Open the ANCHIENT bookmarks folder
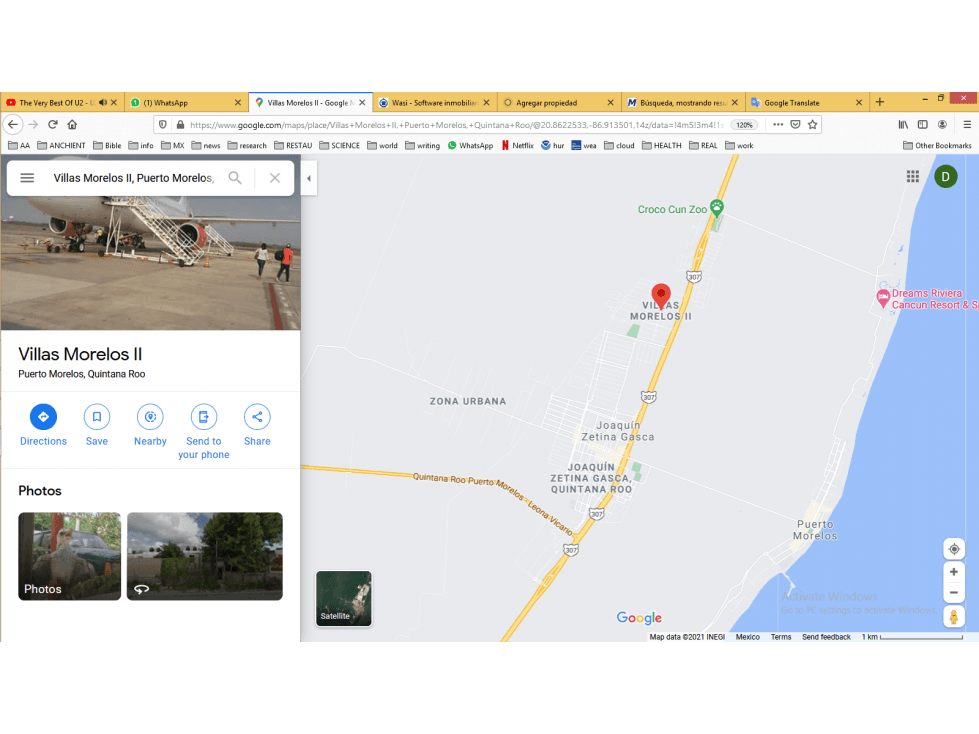 click(x=61, y=145)
